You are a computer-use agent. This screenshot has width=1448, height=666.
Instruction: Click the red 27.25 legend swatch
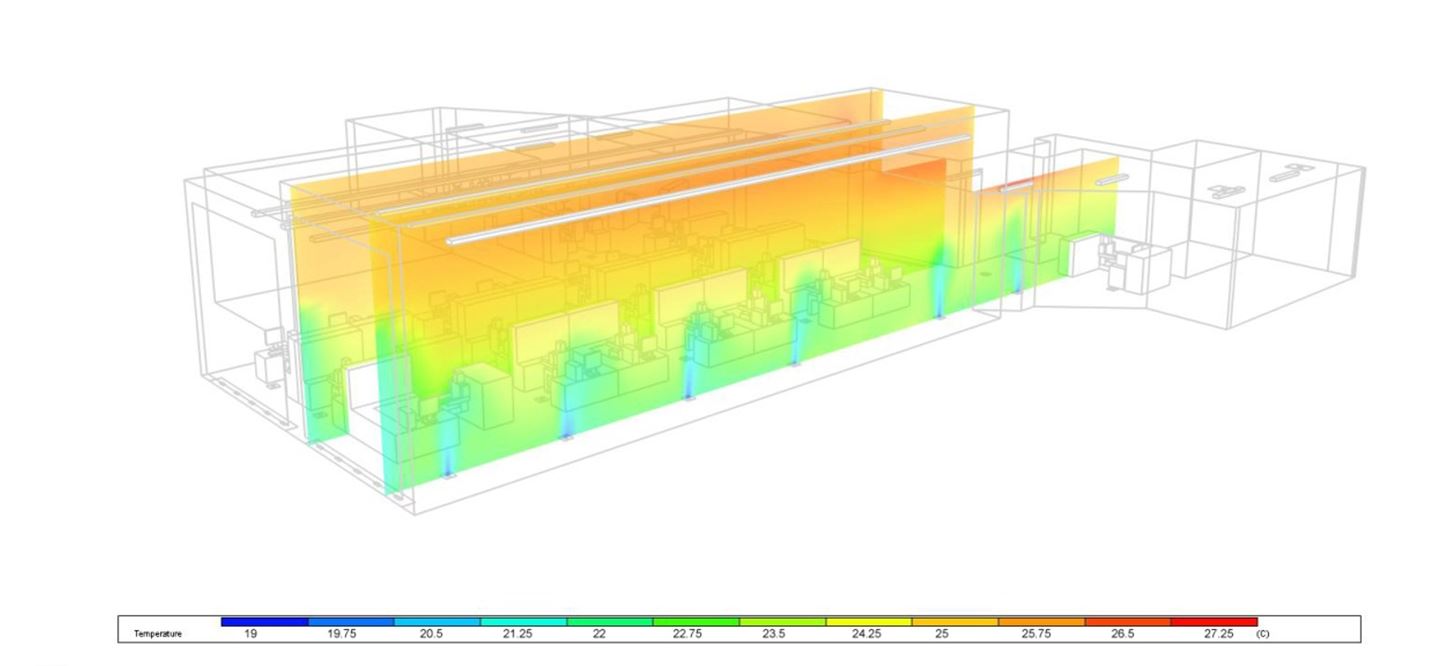coord(1213,622)
